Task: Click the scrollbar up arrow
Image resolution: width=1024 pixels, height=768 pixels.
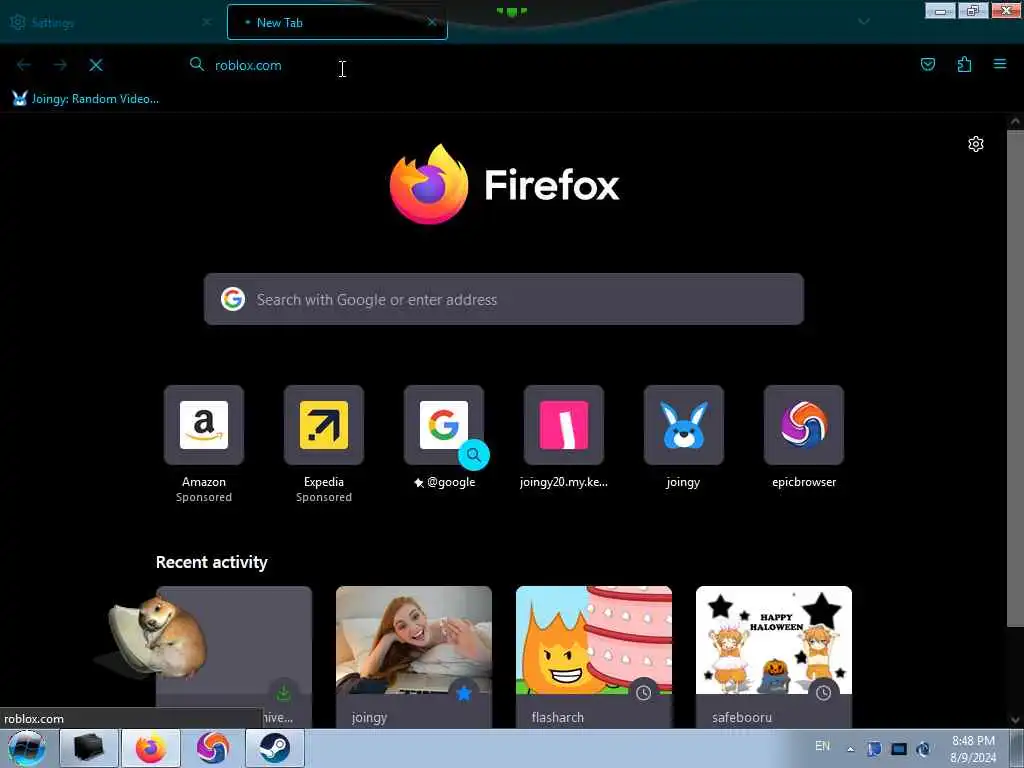Action: click(x=1016, y=121)
